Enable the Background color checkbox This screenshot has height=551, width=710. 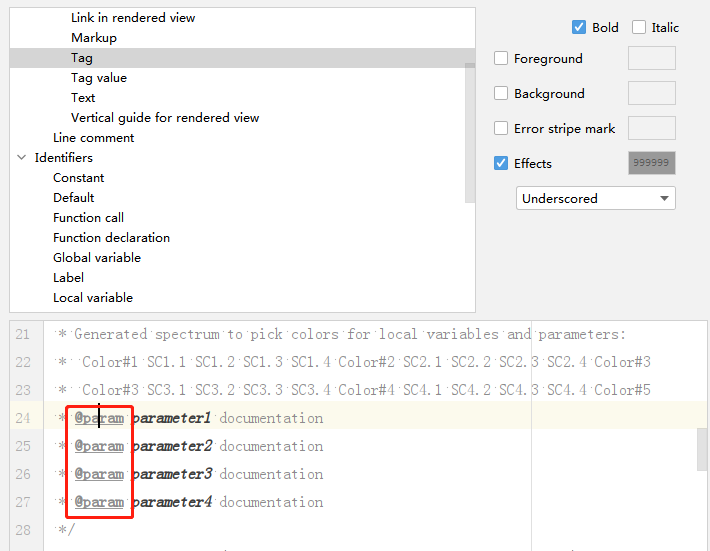point(501,93)
